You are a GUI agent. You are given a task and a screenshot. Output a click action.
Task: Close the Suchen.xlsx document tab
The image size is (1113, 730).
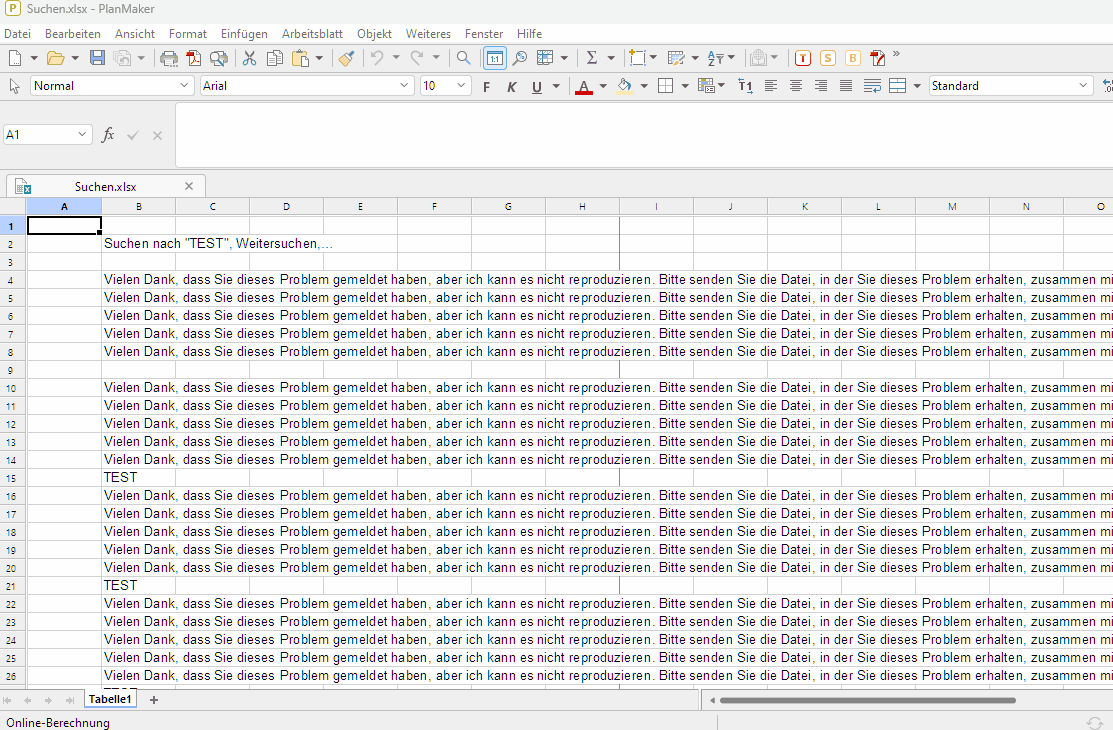pyautogui.click(x=189, y=186)
